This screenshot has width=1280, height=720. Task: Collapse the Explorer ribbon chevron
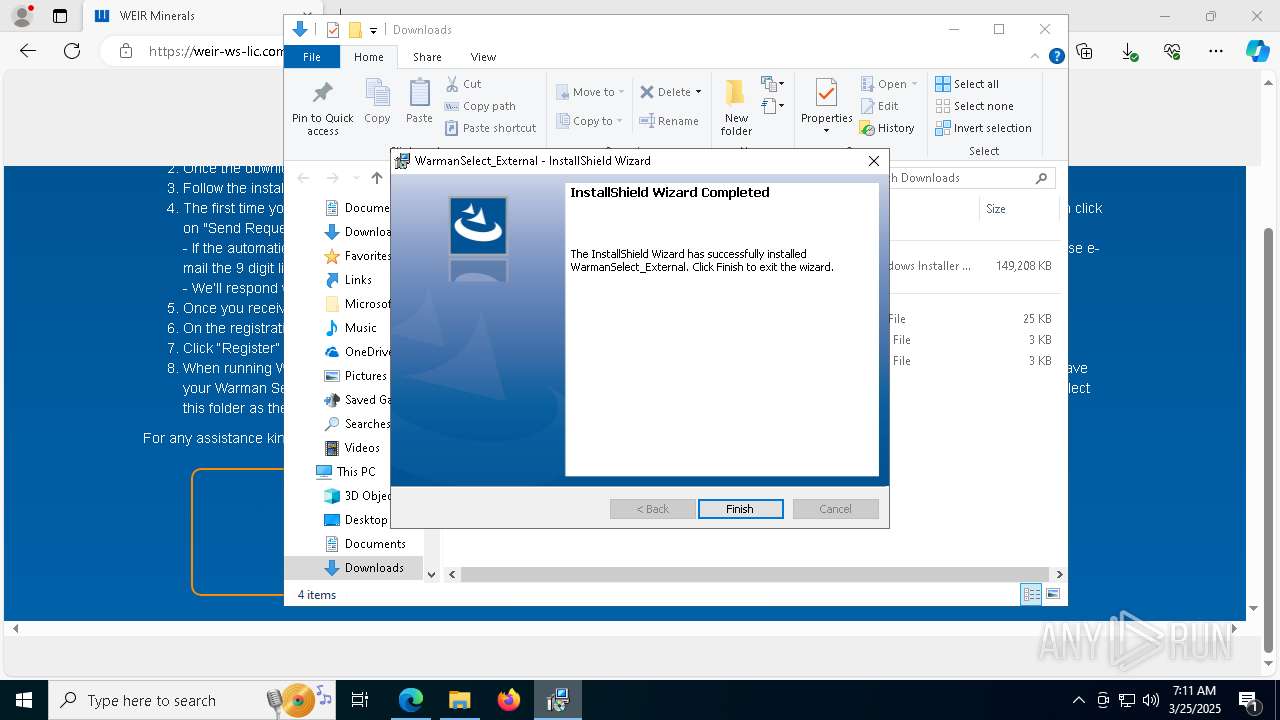[1035, 57]
